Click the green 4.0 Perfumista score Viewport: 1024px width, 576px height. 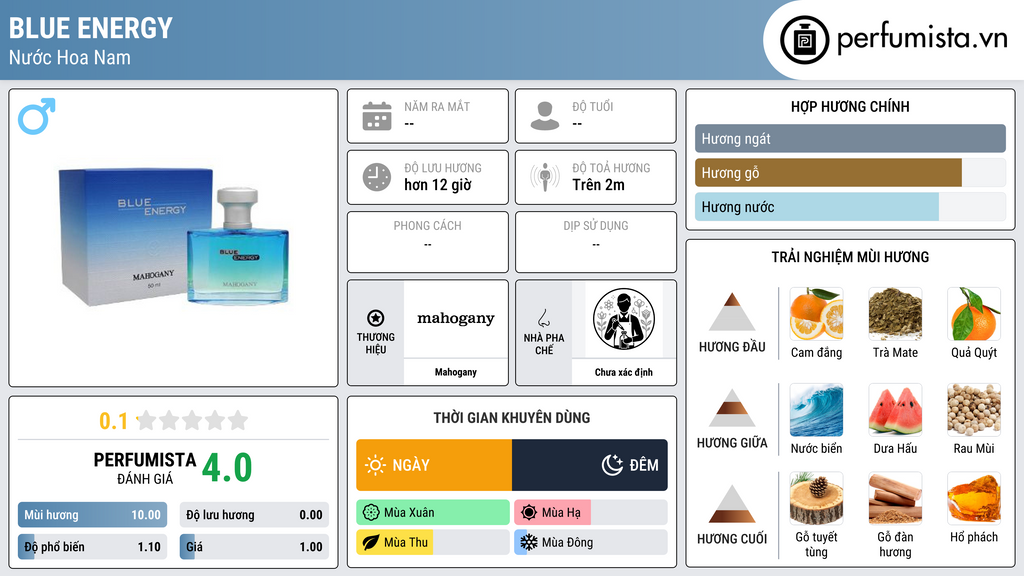click(x=227, y=468)
